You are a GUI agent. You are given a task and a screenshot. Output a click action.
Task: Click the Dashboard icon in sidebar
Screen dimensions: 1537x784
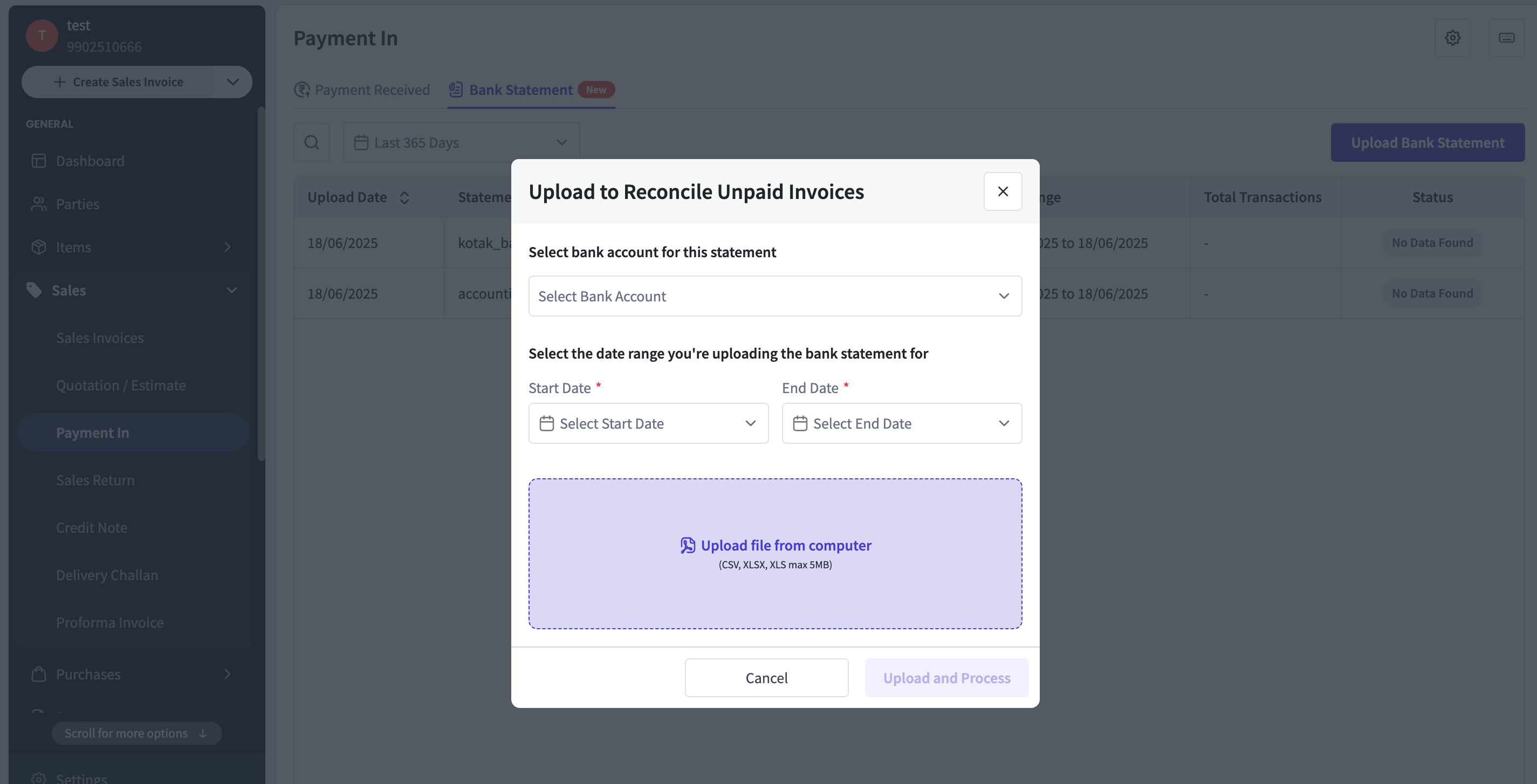[39, 161]
